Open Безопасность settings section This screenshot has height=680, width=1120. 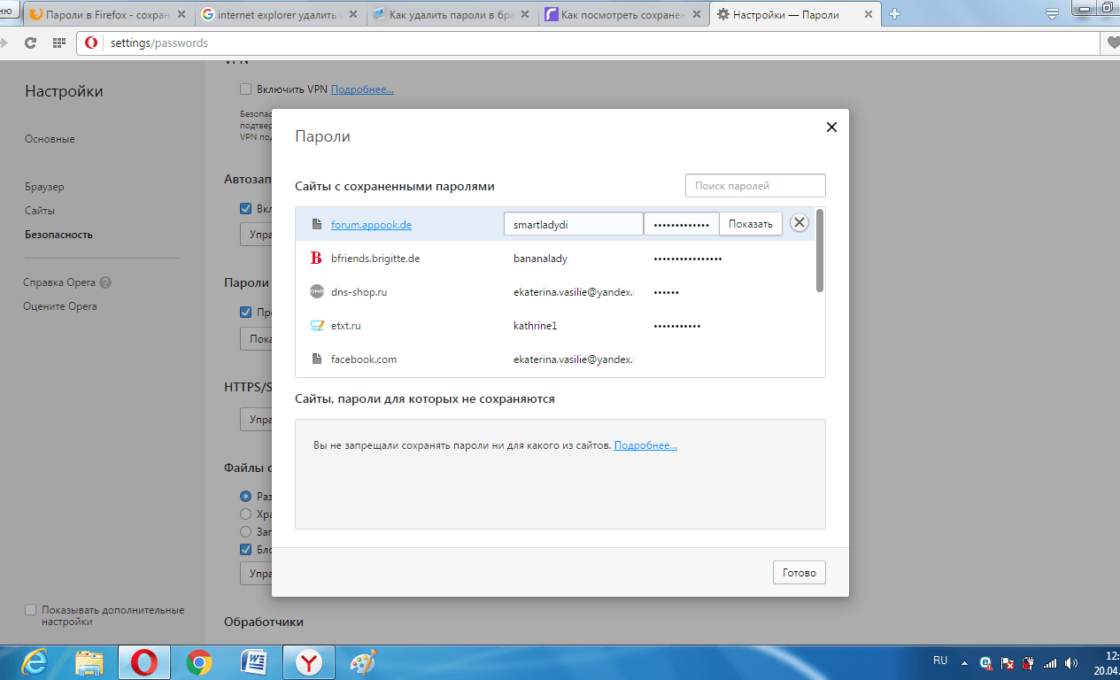pyautogui.click(x=59, y=234)
